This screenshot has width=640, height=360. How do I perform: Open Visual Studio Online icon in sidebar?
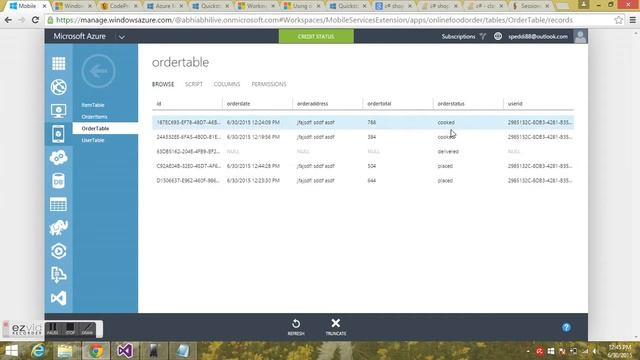point(58,298)
